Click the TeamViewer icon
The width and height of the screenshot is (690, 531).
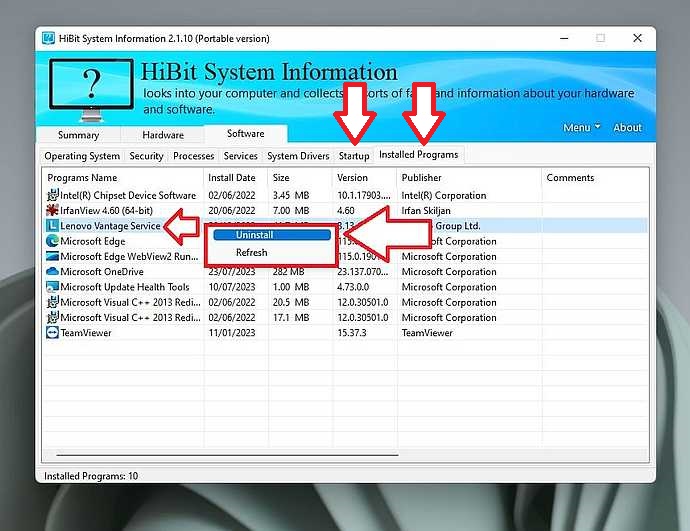[x=52, y=333]
